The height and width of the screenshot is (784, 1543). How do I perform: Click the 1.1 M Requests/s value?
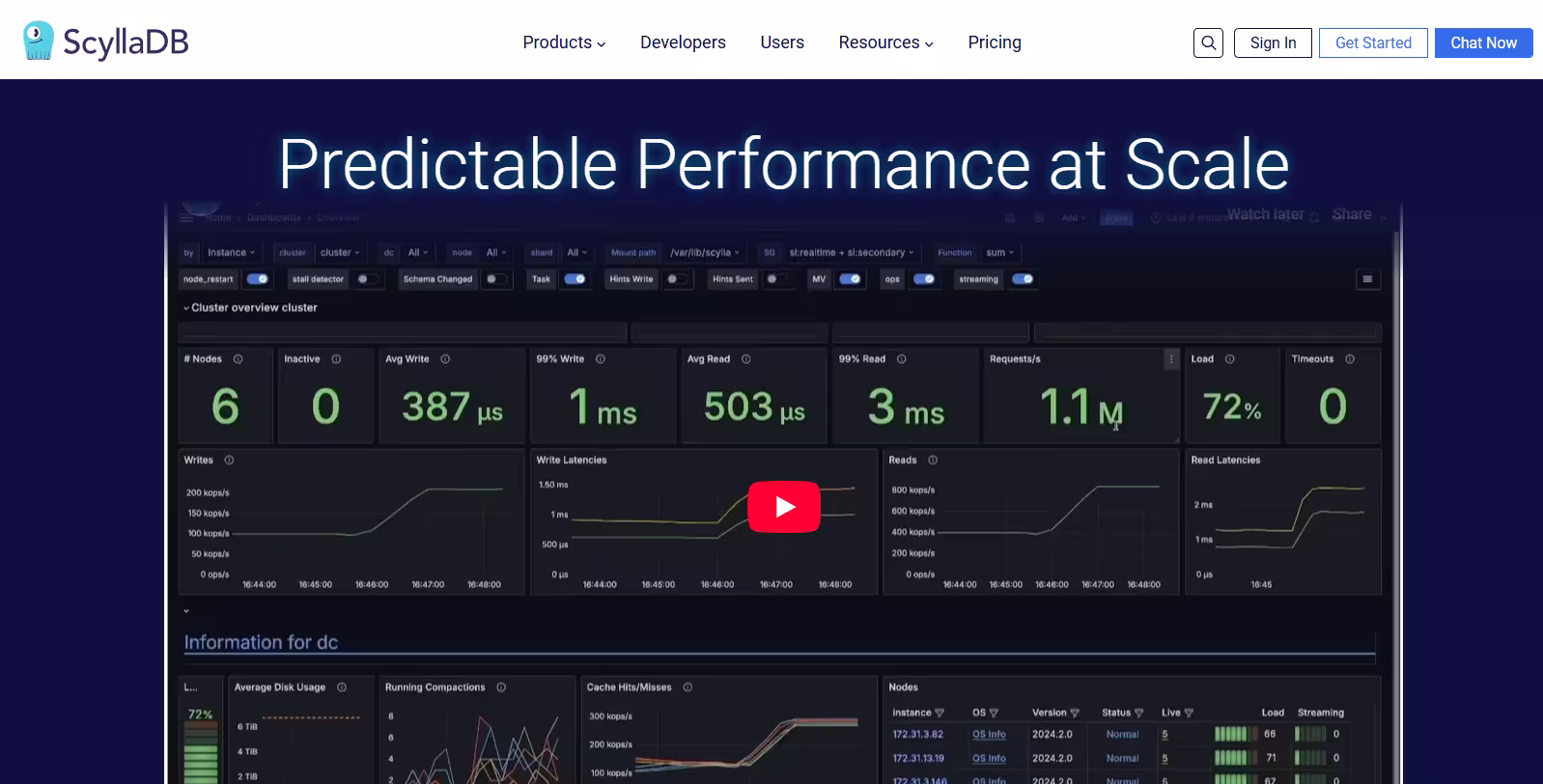click(1081, 406)
